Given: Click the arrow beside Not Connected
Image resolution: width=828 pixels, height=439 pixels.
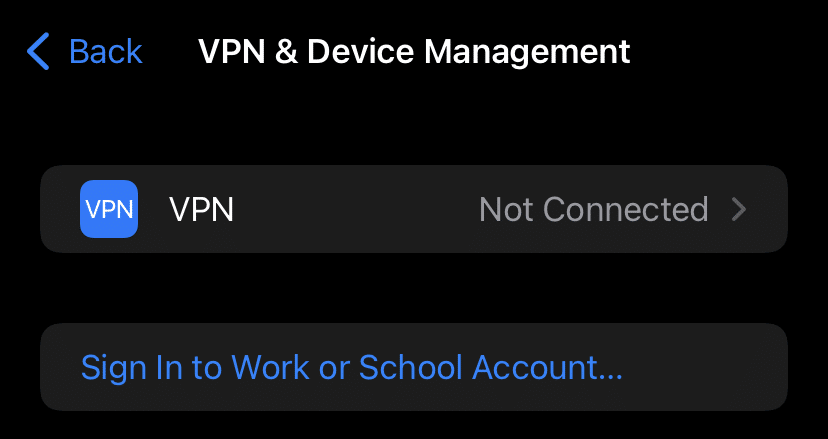Looking at the screenshot, I should (739, 209).
